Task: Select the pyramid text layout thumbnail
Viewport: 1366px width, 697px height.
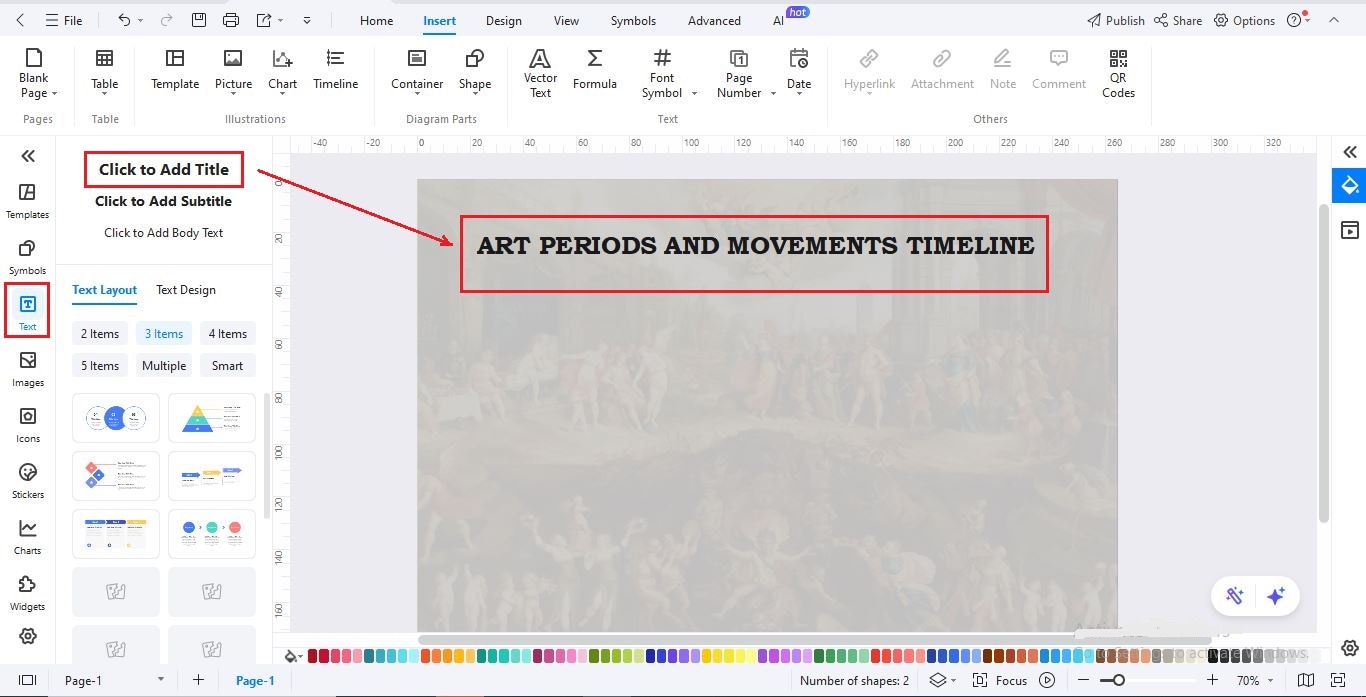Action: click(212, 418)
